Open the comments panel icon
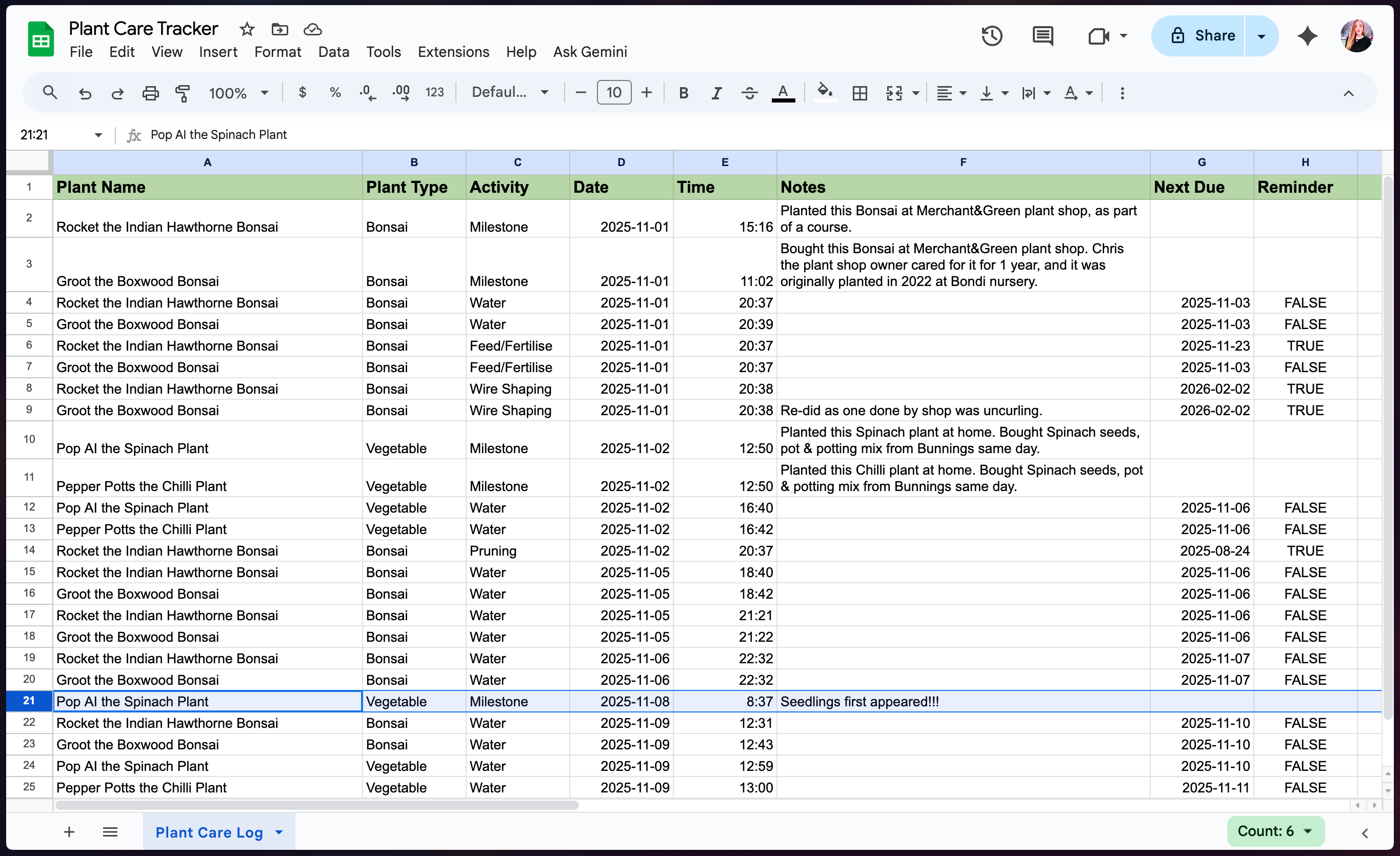 coord(1042,36)
